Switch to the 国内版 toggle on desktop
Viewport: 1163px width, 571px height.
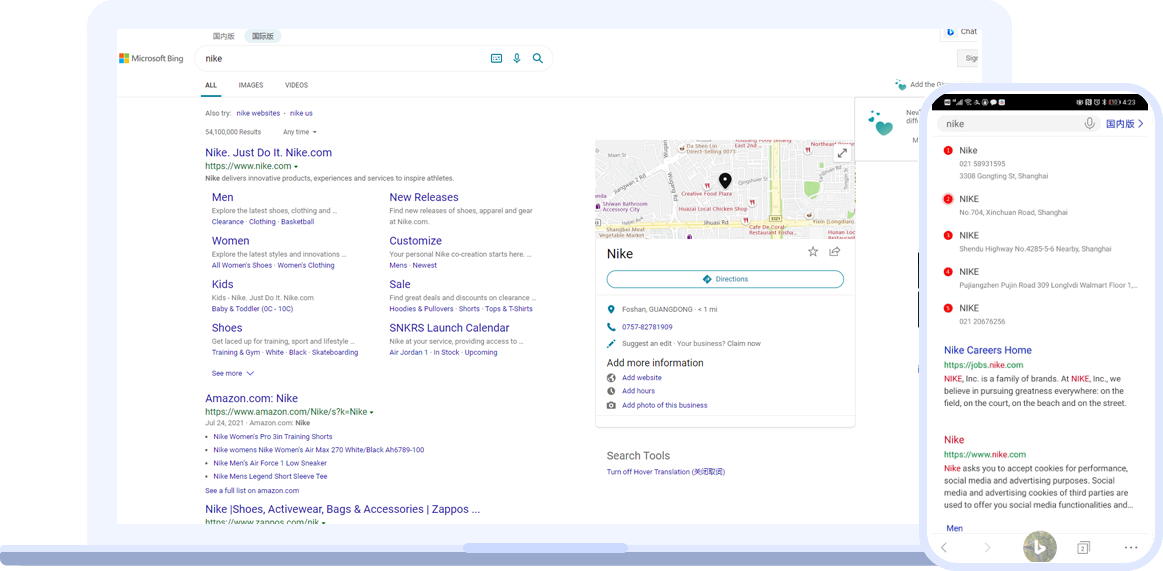coord(223,36)
